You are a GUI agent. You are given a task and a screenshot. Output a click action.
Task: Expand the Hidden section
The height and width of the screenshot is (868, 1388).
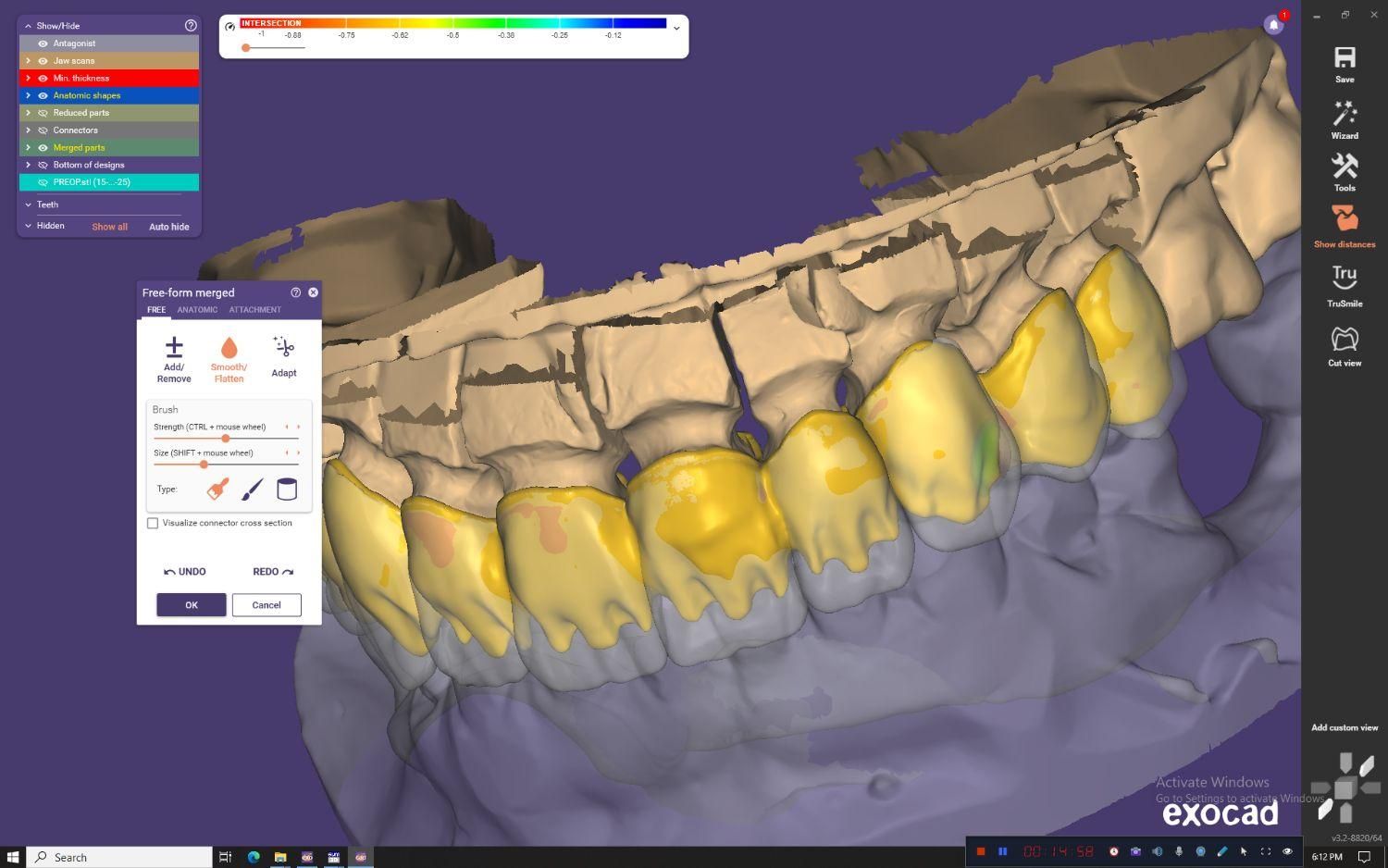tap(28, 226)
